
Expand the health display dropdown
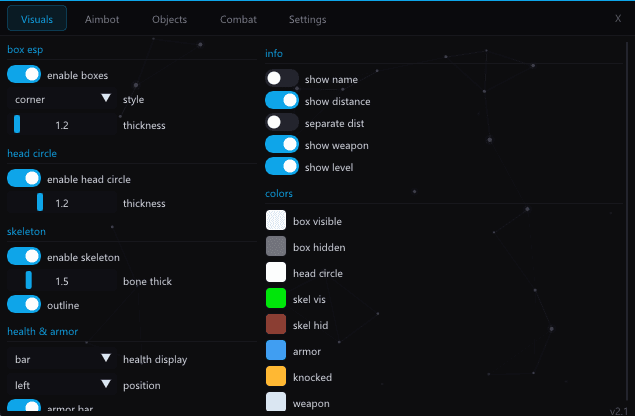pyautogui.click(x=62, y=358)
